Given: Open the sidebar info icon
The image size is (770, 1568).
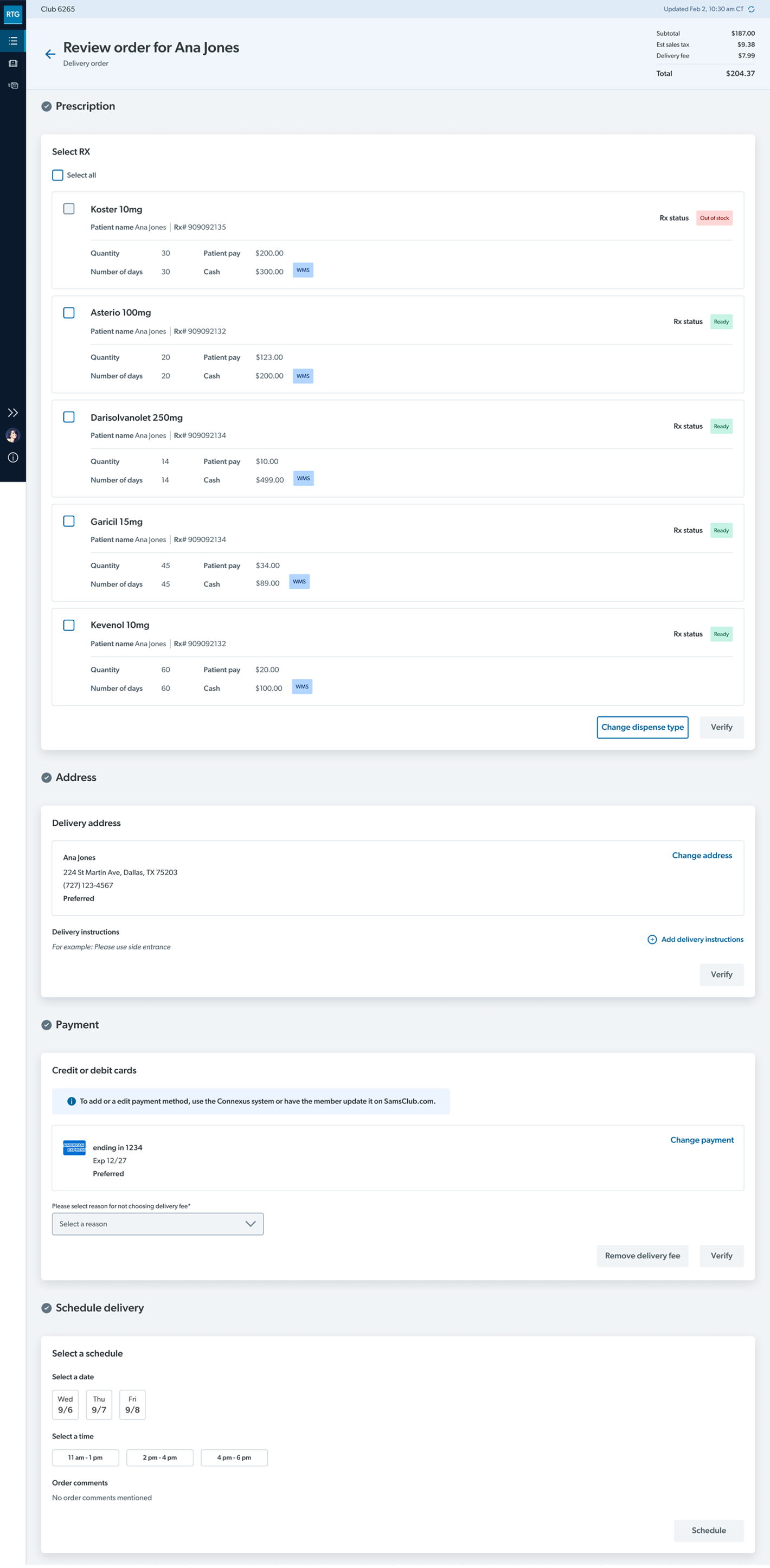Looking at the screenshot, I should click(x=13, y=458).
